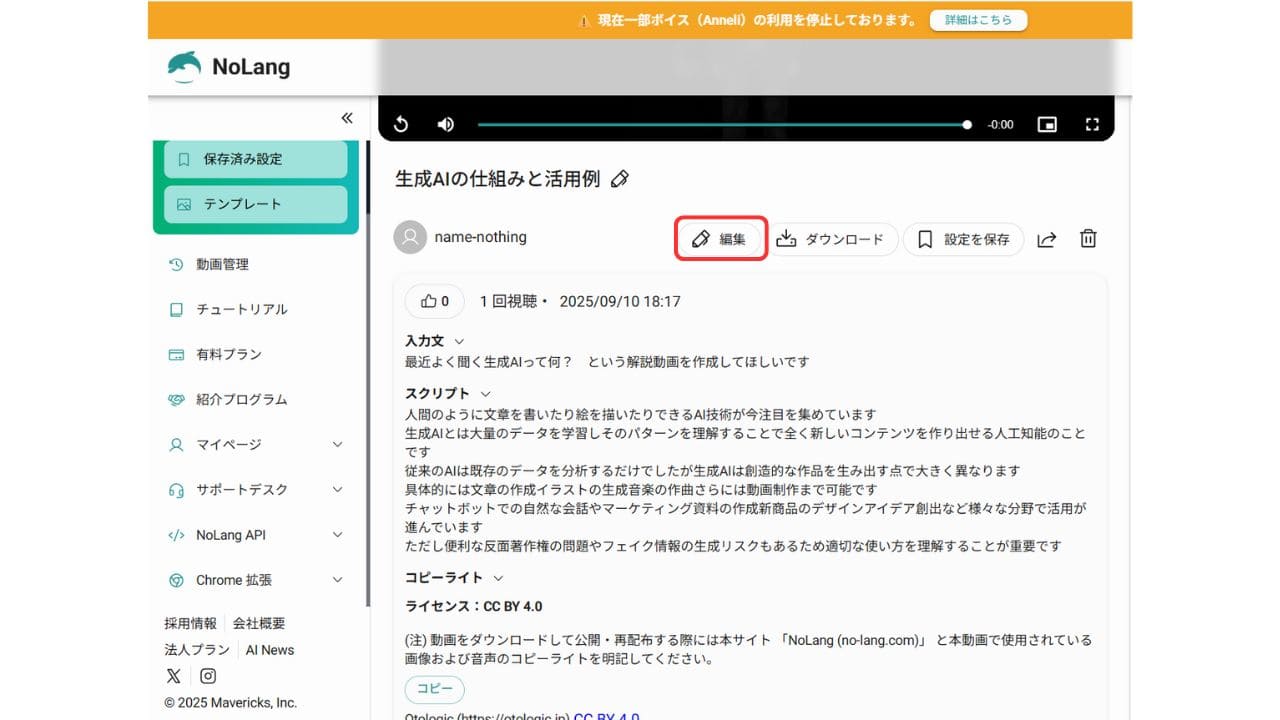Click the name-nothing username
Image resolution: width=1280 pixels, height=720 pixels.
[x=481, y=238]
